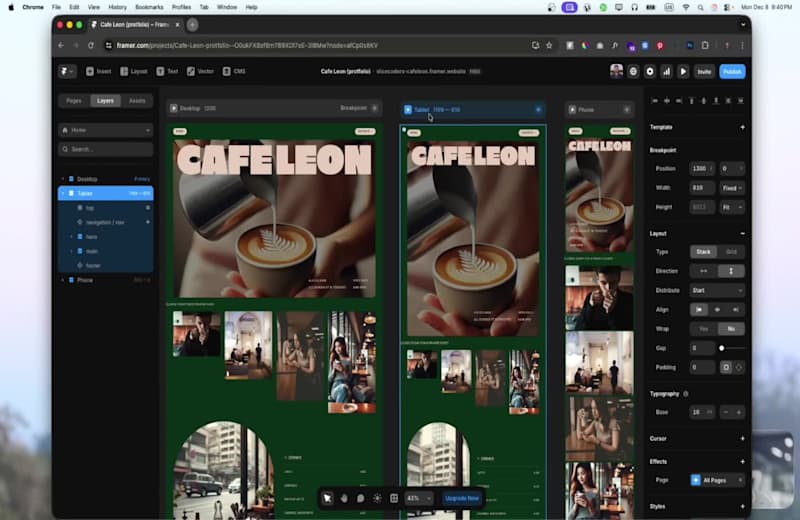Add breakpoint with Desktop plus icon
The width and height of the screenshot is (800, 520).
pyautogui.click(x=375, y=108)
